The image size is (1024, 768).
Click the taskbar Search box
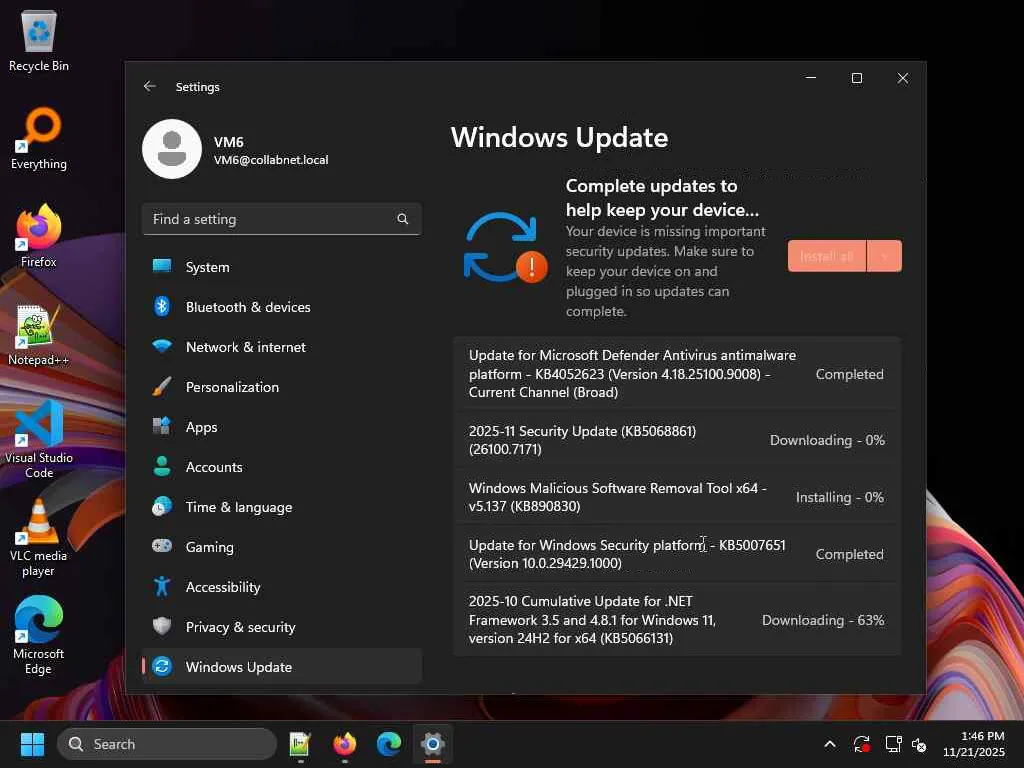tap(167, 744)
